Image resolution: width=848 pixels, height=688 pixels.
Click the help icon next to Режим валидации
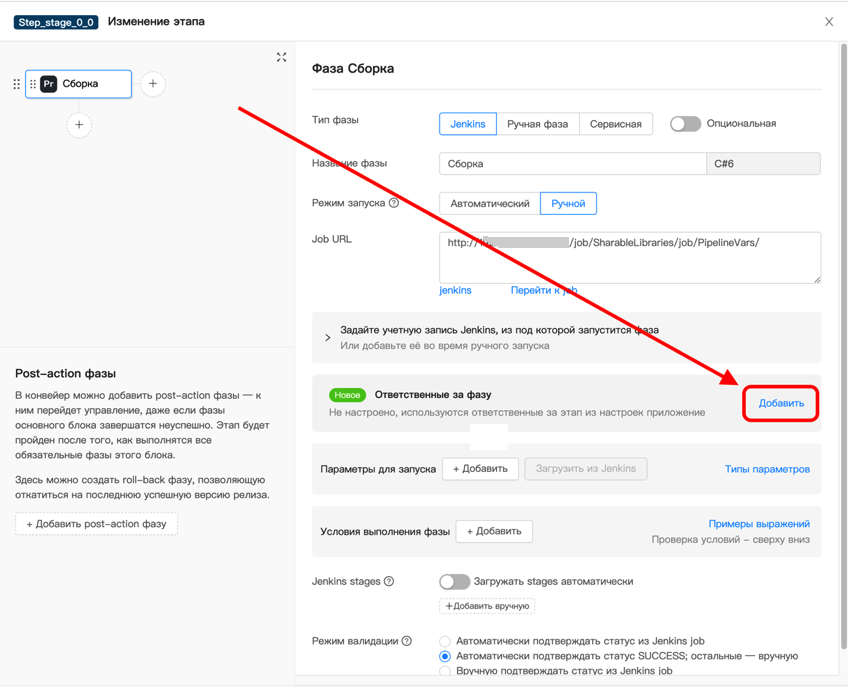click(x=407, y=641)
